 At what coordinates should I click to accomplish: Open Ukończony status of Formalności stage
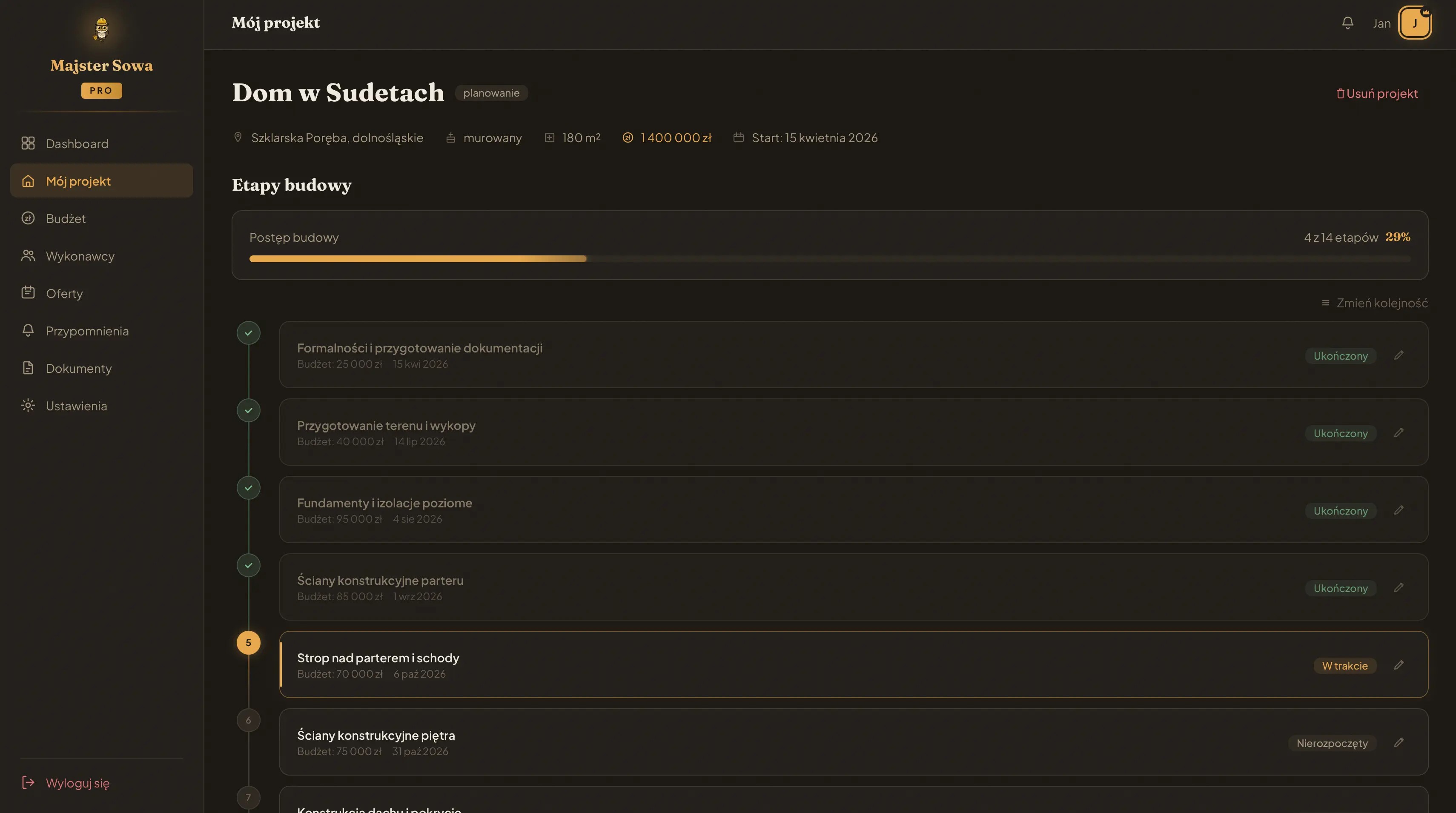[x=1340, y=355]
